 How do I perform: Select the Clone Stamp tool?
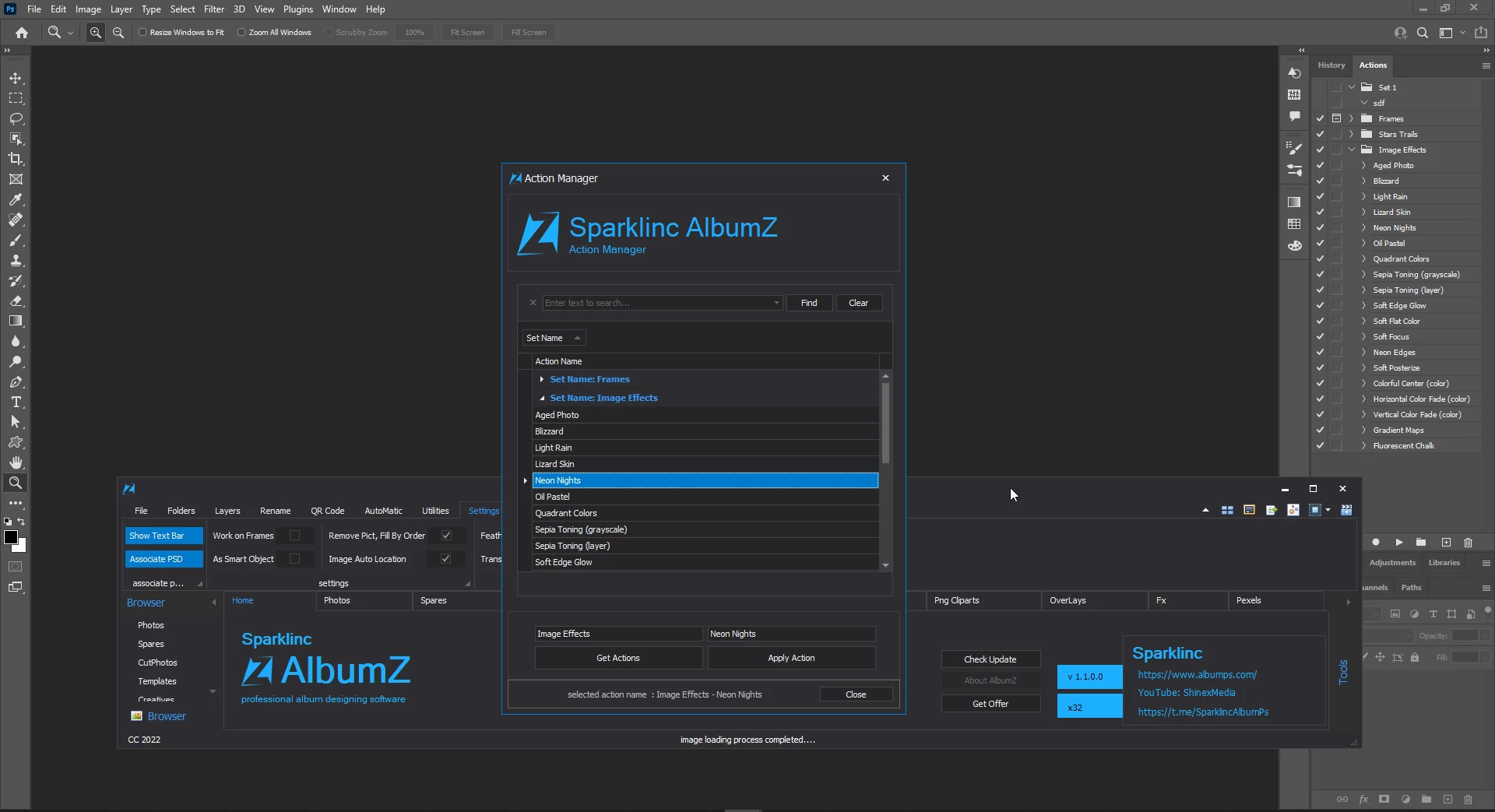pos(16,260)
